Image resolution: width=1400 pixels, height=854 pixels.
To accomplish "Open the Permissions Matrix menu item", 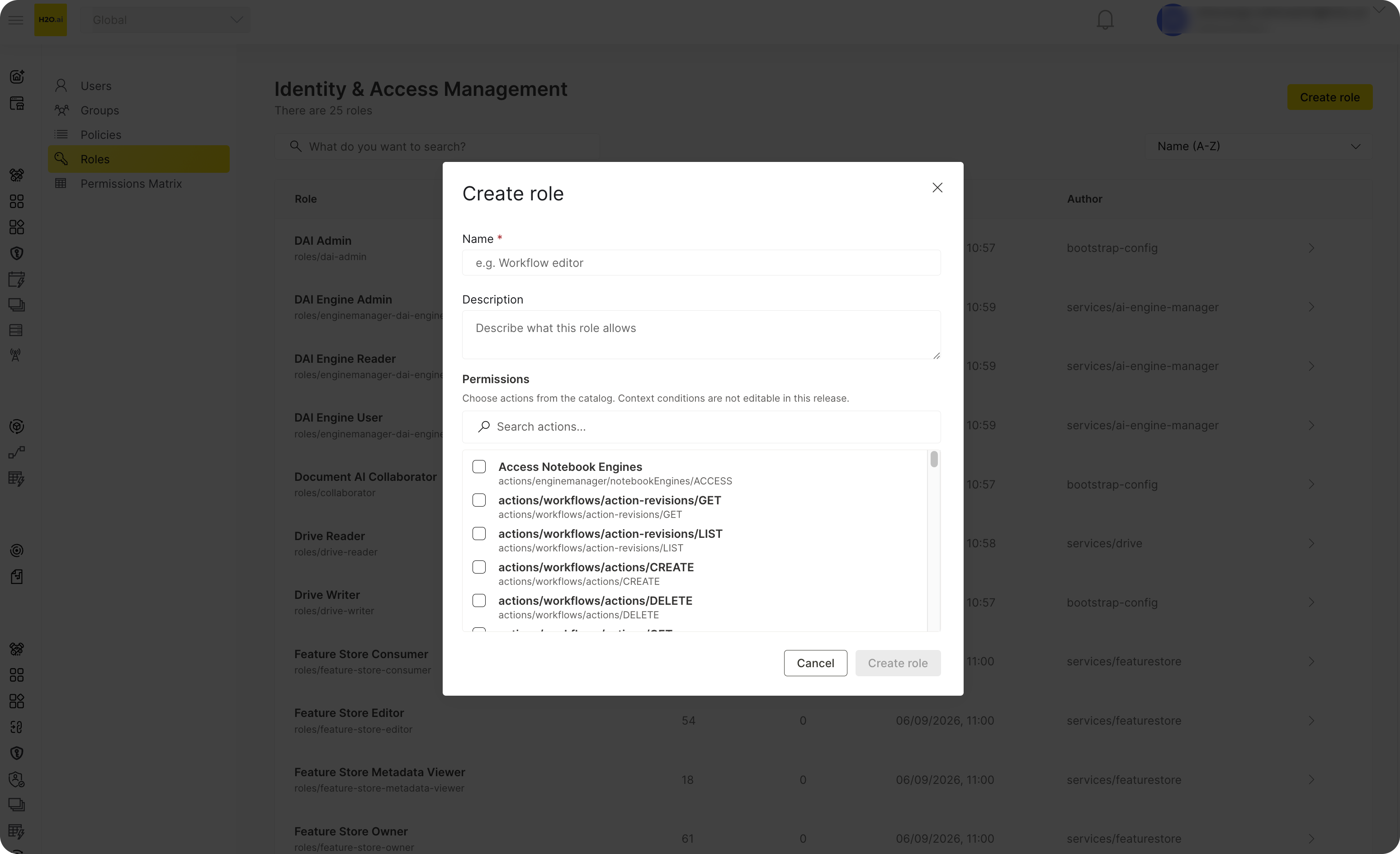I will (x=139, y=184).
